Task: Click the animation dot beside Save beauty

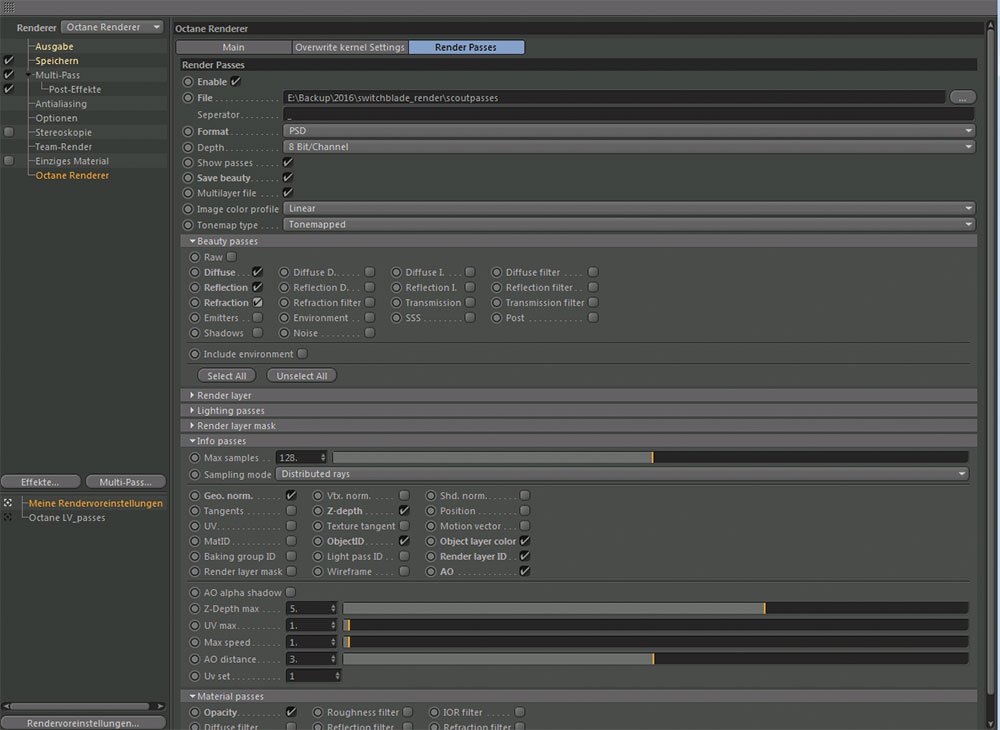Action: (x=188, y=178)
